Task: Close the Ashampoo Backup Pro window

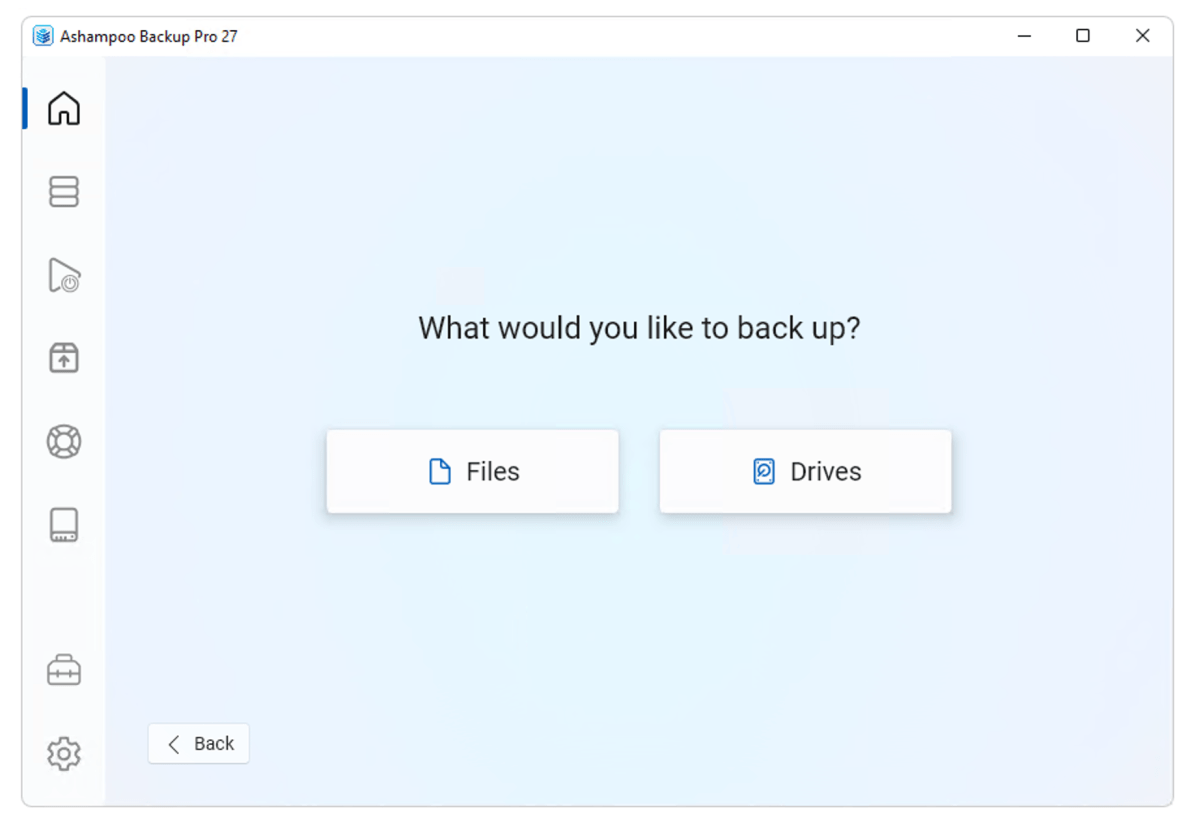Action: (1142, 36)
